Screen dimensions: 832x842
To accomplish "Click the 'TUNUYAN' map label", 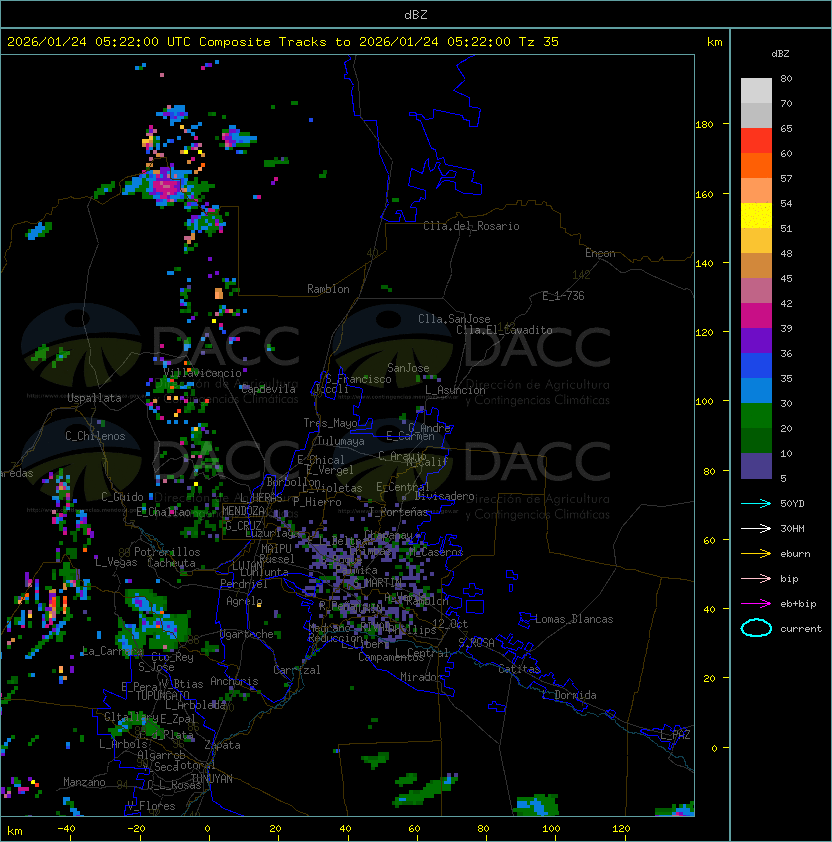I will (x=212, y=779).
